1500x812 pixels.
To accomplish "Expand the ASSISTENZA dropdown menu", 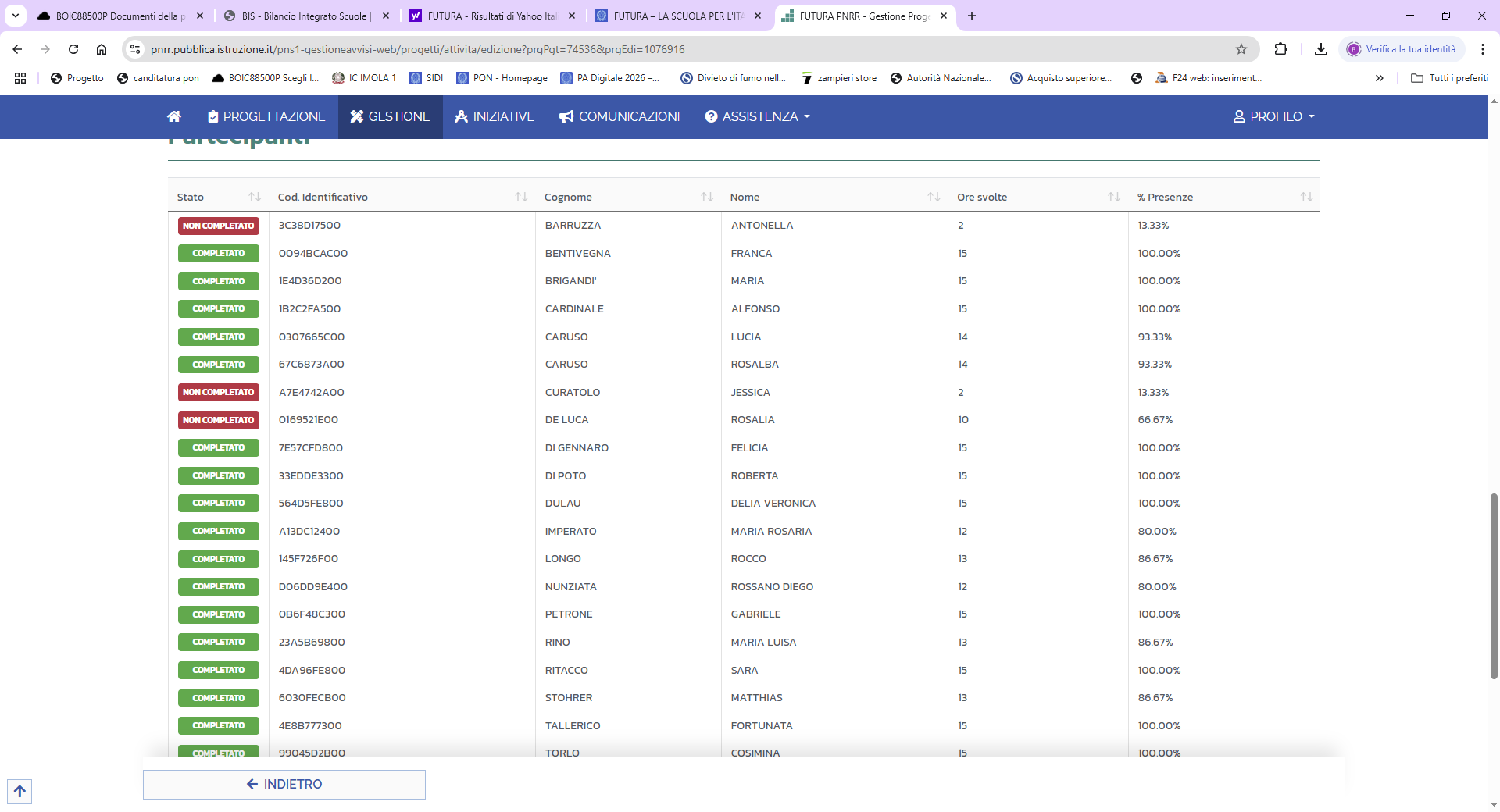I will (x=757, y=116).
